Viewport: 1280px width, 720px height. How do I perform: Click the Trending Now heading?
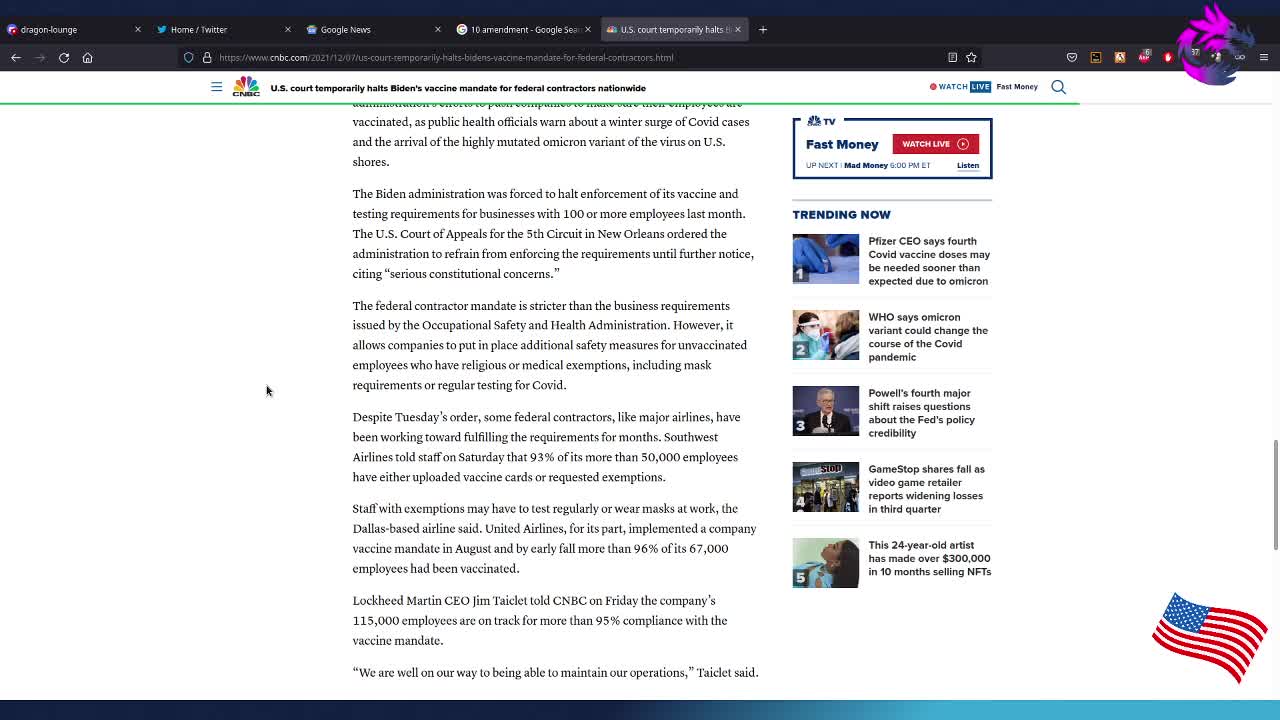point(841,214)
